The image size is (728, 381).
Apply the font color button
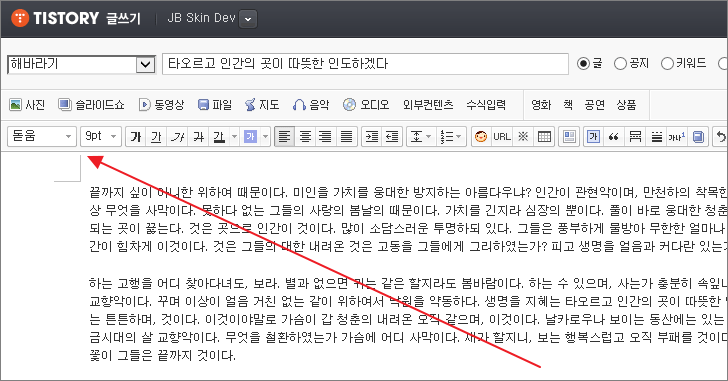click(219, 137)
